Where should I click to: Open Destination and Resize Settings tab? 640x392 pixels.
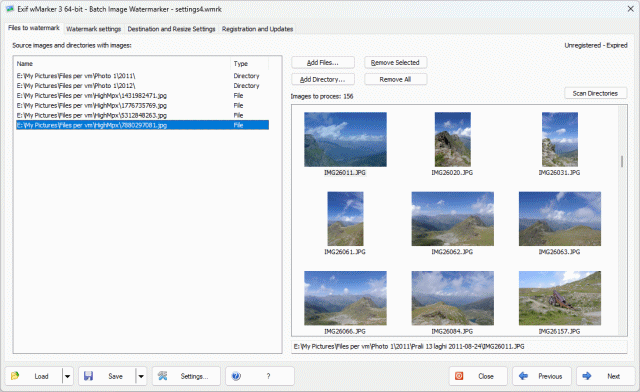tap(171, 29)
